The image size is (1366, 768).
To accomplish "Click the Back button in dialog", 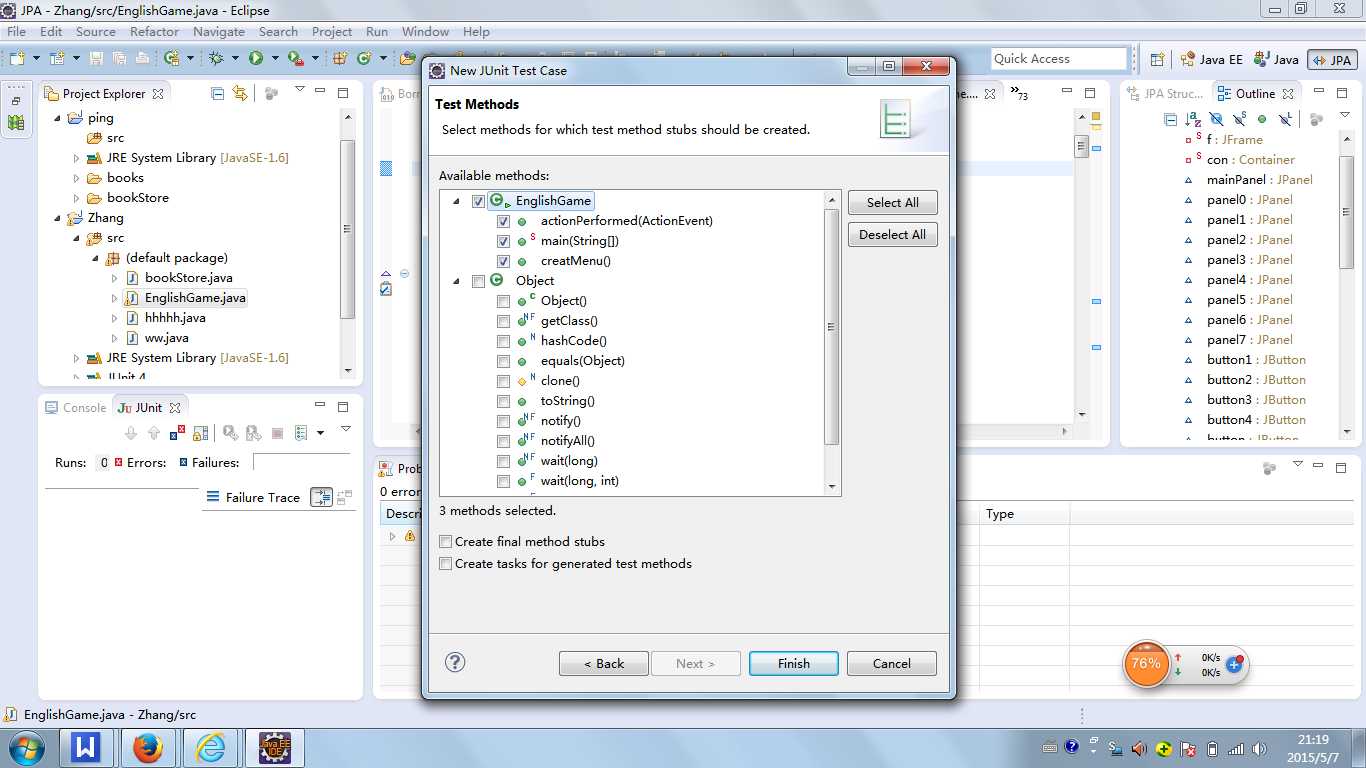I will [604, 663].
